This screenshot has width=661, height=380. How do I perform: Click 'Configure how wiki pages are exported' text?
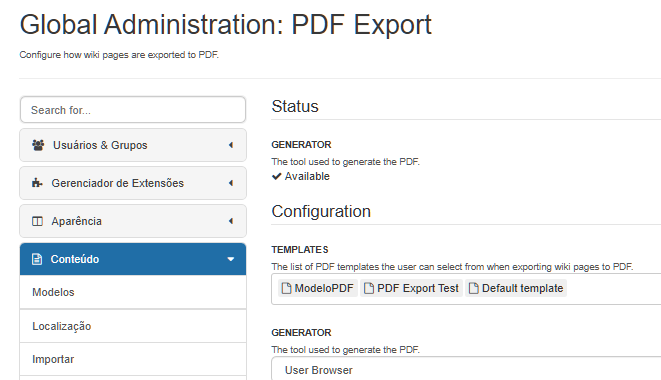119,55
